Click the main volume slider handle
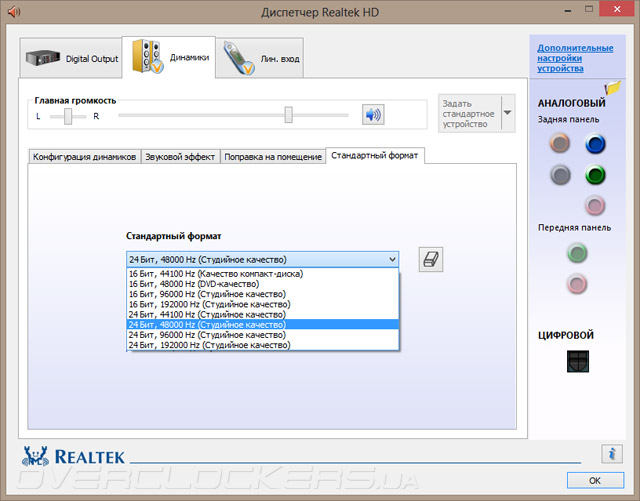Viewport: 640px width, 501px height. (289, 115)
